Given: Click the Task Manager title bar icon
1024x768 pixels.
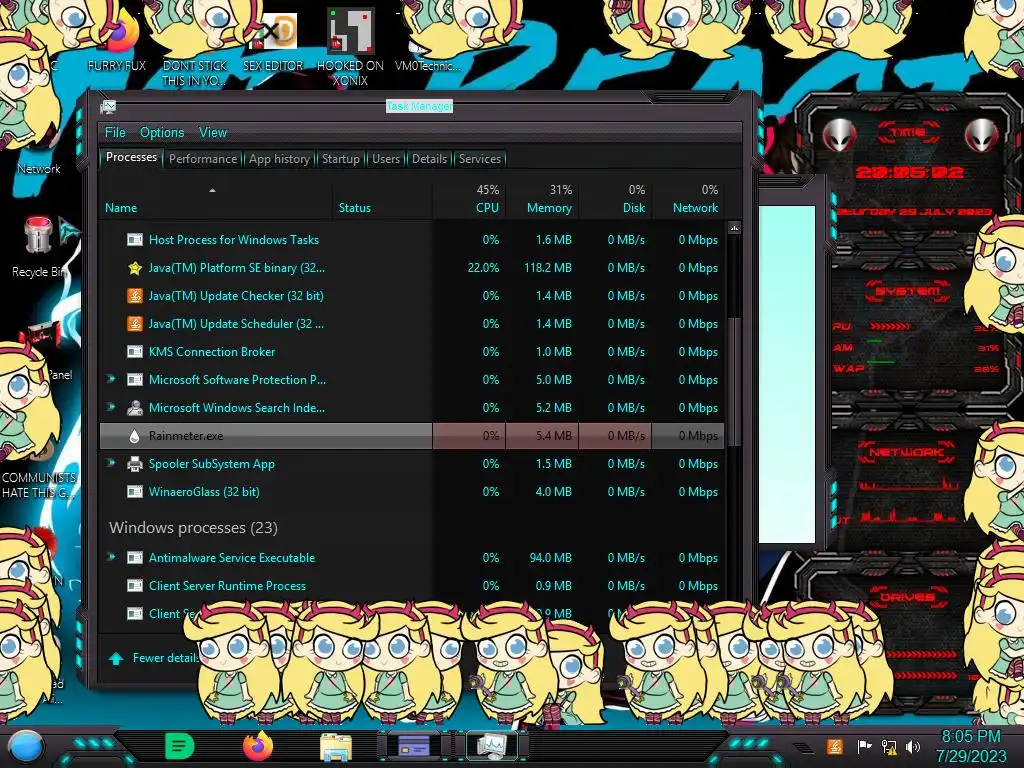Looking at the screenshot, I should tap(108, 107).
